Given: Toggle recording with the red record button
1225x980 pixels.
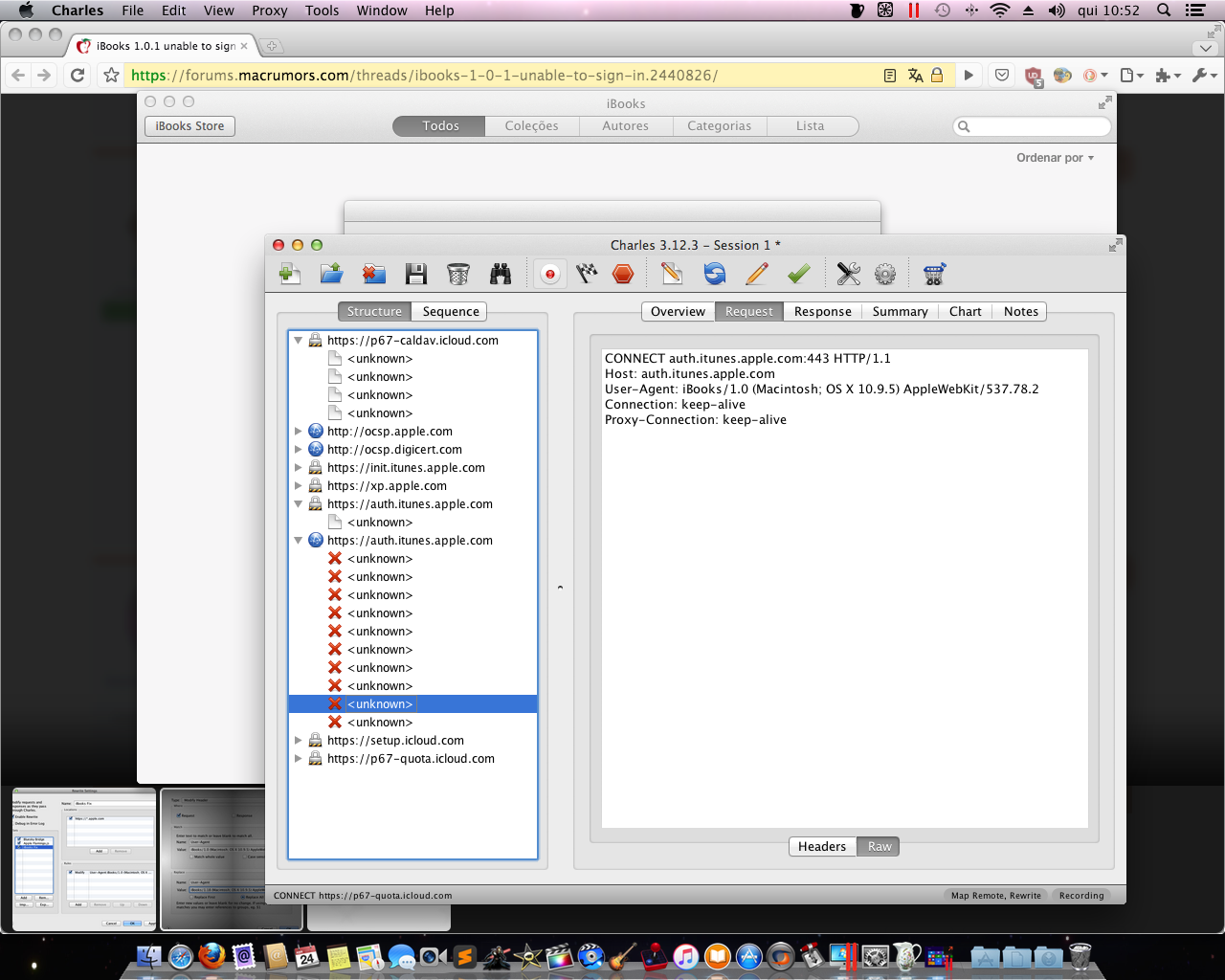Looking at the screenshot, I should click(550, 274).
